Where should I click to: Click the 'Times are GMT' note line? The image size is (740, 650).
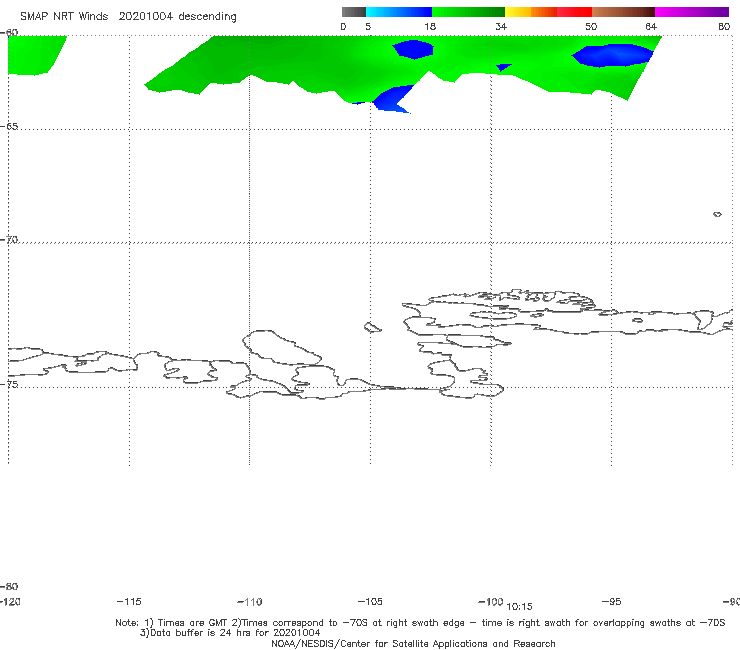pyautogui.click(x=420, y=623)
